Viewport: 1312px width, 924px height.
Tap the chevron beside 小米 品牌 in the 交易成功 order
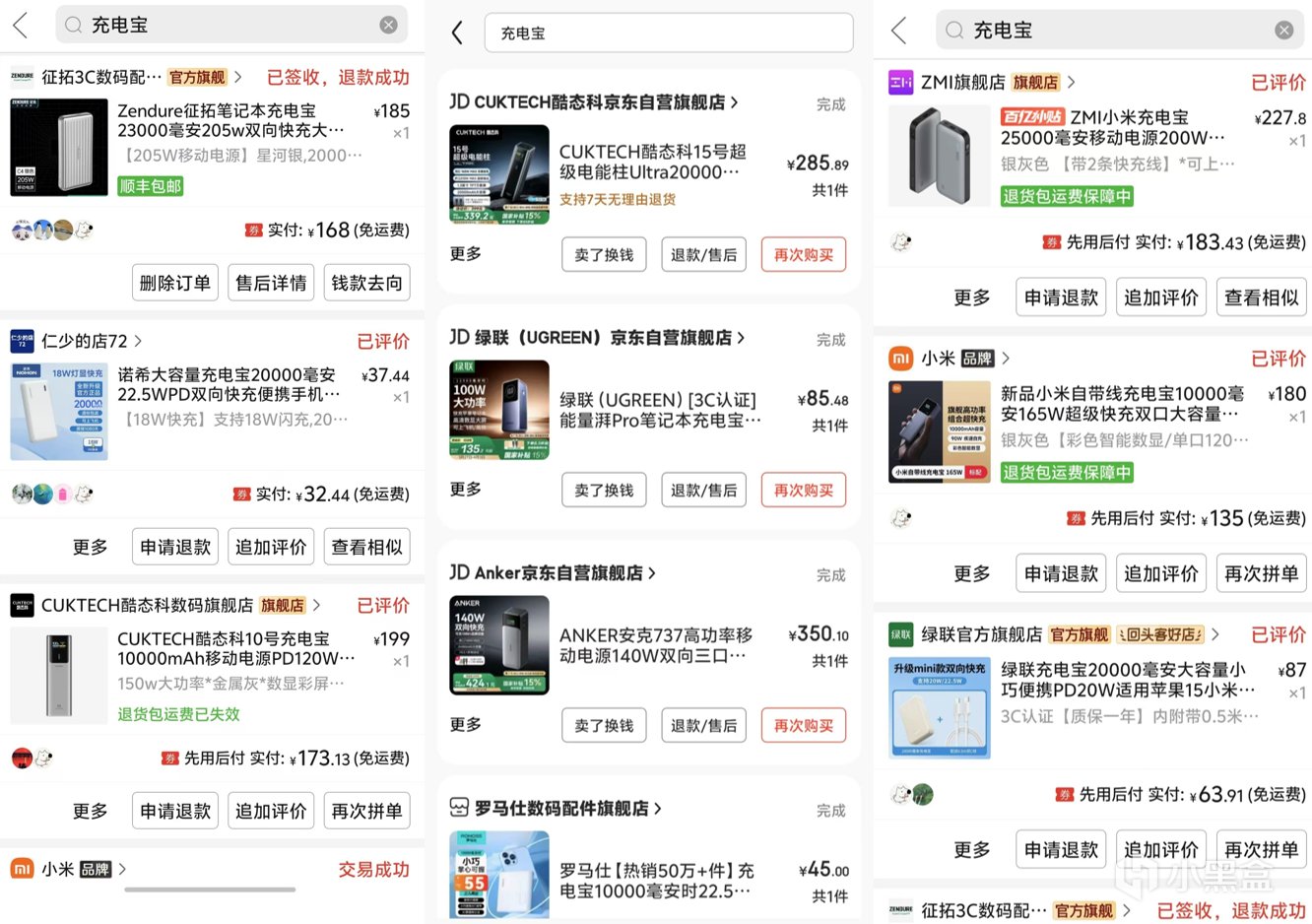122,869
